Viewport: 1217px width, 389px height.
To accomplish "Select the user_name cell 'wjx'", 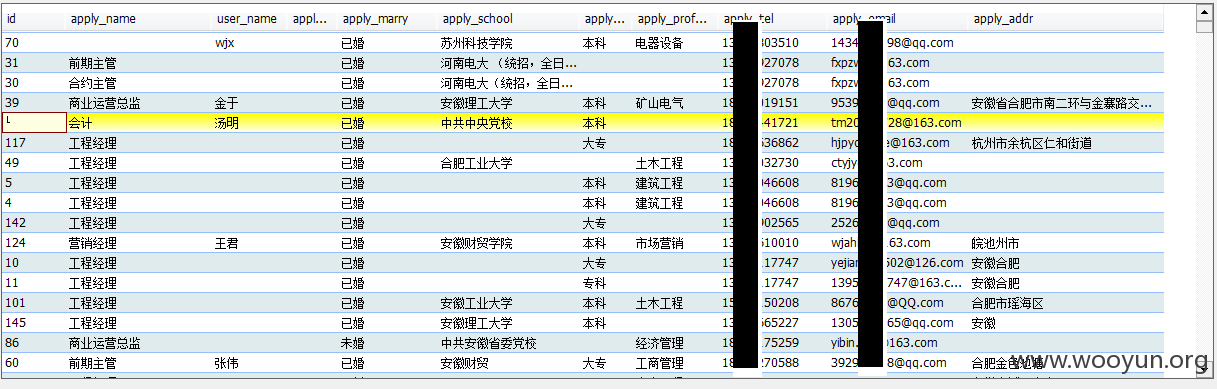I will (x=225, y=43).
